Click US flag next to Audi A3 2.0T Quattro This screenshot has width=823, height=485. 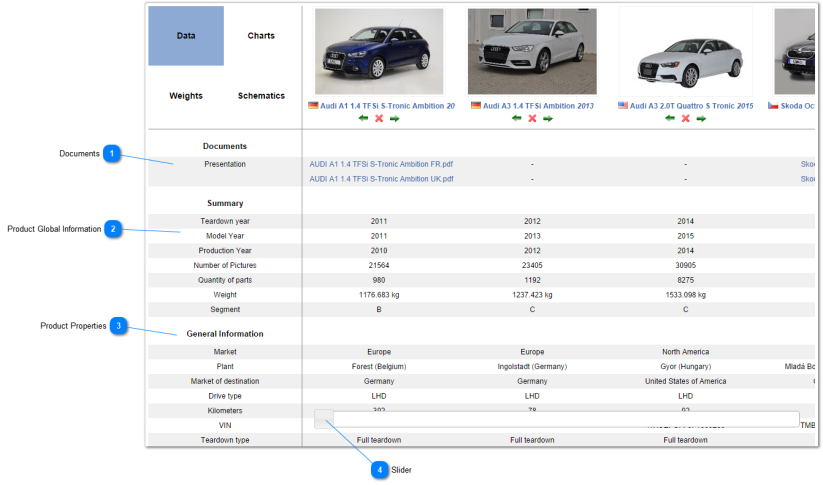click(x=623, y=106)
